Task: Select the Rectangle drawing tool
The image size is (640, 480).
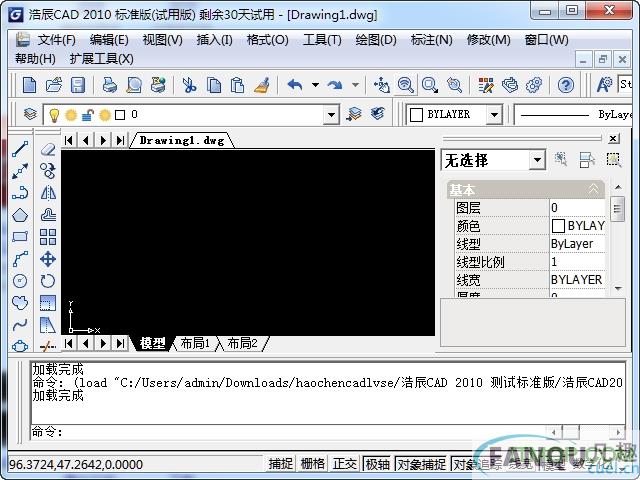Action: [20, 237]
